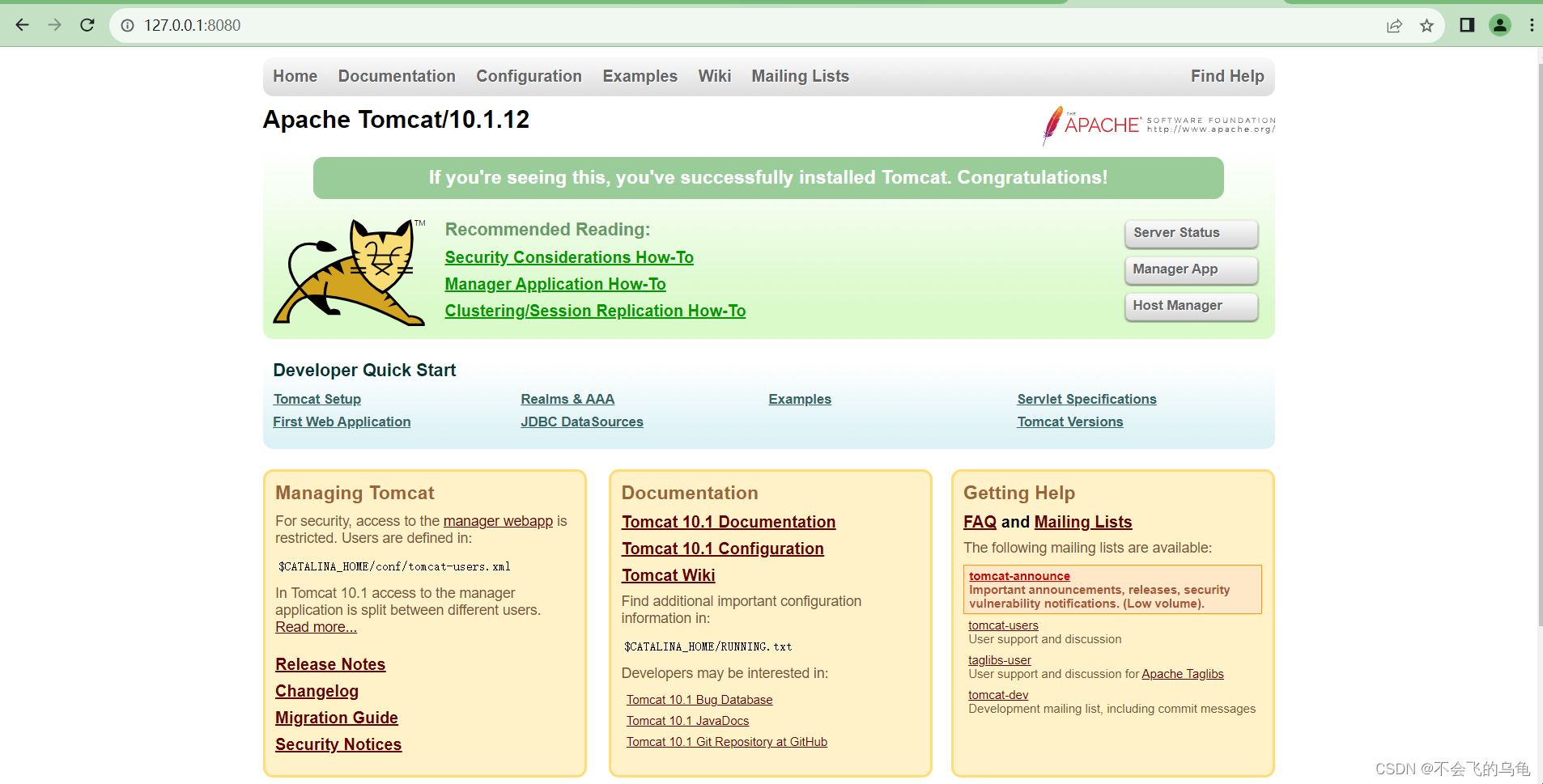Image resolution: width=1543 pixels, height=784 pixels.
Task: Open Clustering/Session Replication How-To link
Action: coord(595,311)
